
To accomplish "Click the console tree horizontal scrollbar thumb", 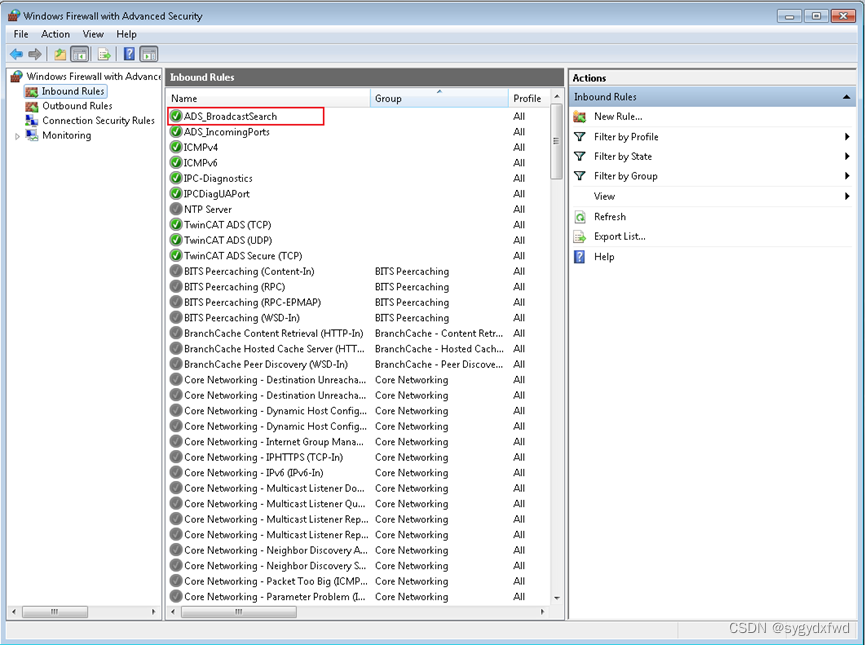I will pos(54,612).
